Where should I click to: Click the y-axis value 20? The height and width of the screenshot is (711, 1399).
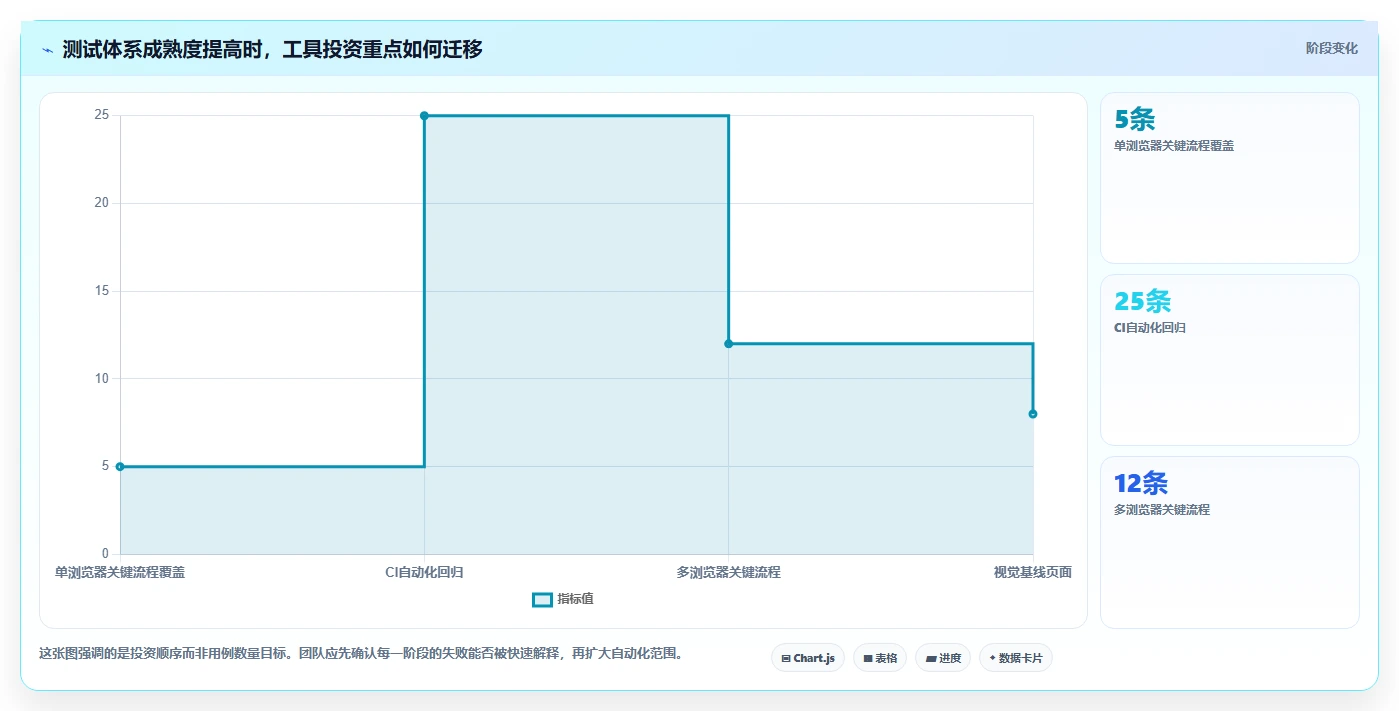point(101,203)
